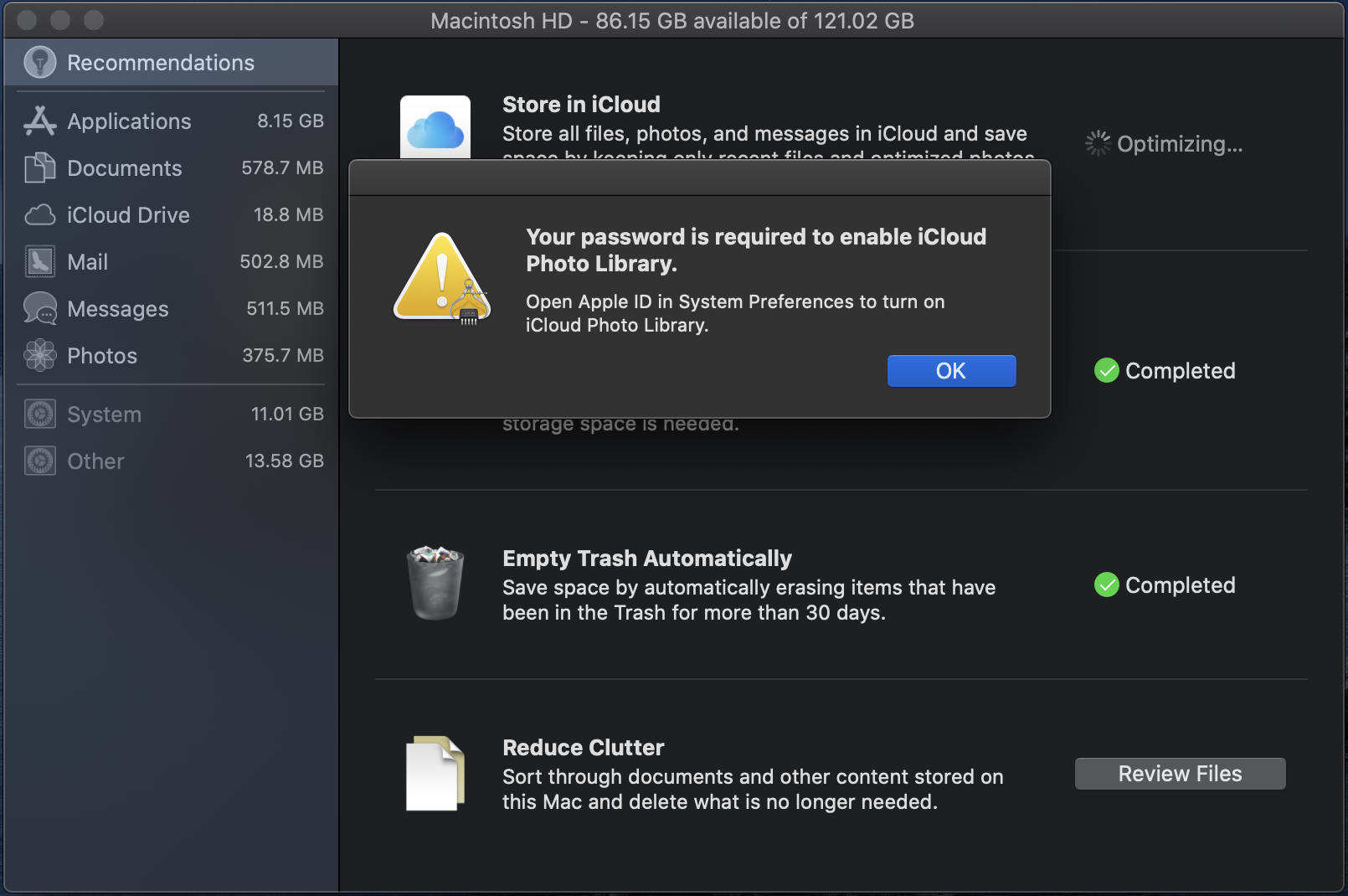The height and width of the screenshot is (896, 1348).
Task: Click the System size 11.01 GB
Action: point(287,415)
